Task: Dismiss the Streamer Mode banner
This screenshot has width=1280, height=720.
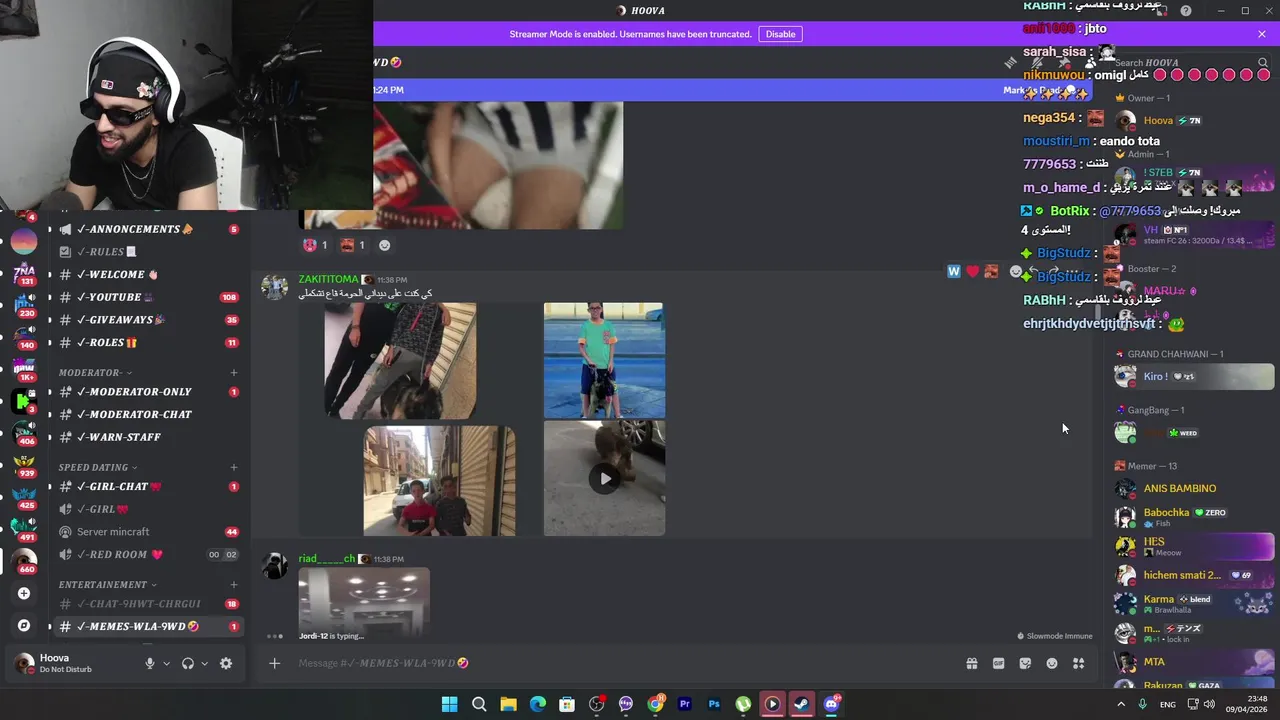Action: 1262,34
